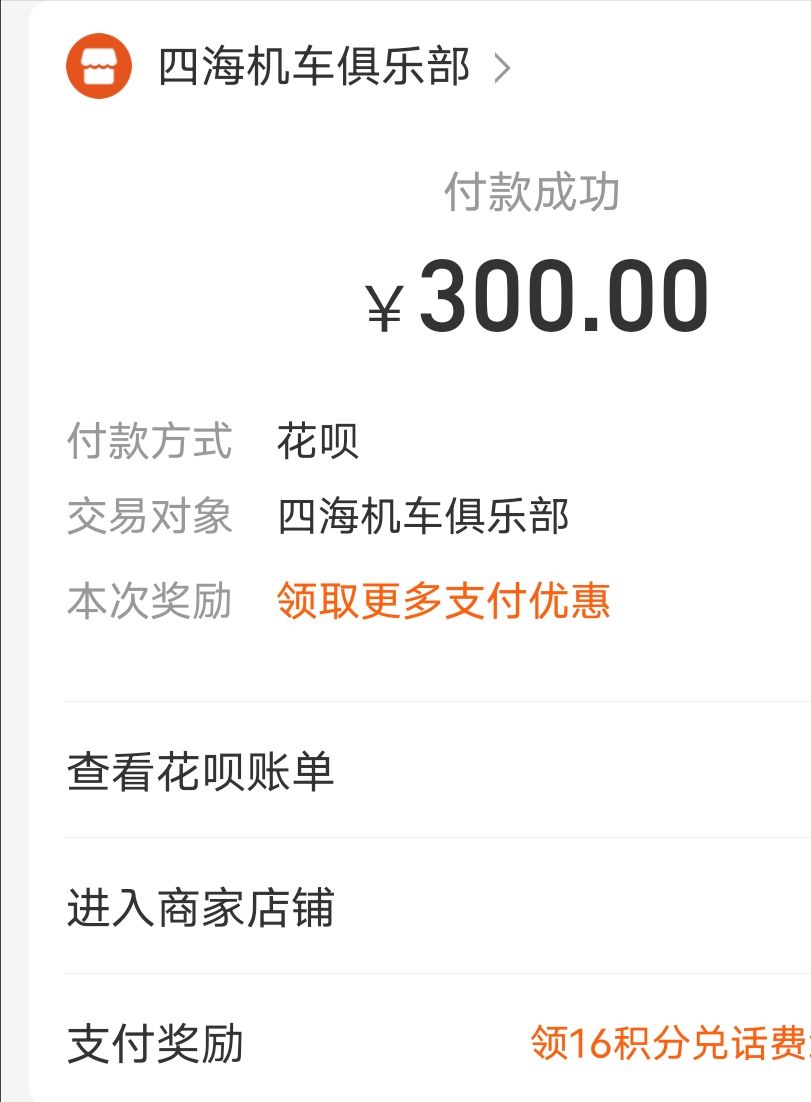Click the ¥ currency symbol
The width and height of the screenshot is (811, 1102).
[x=384, y=305]
